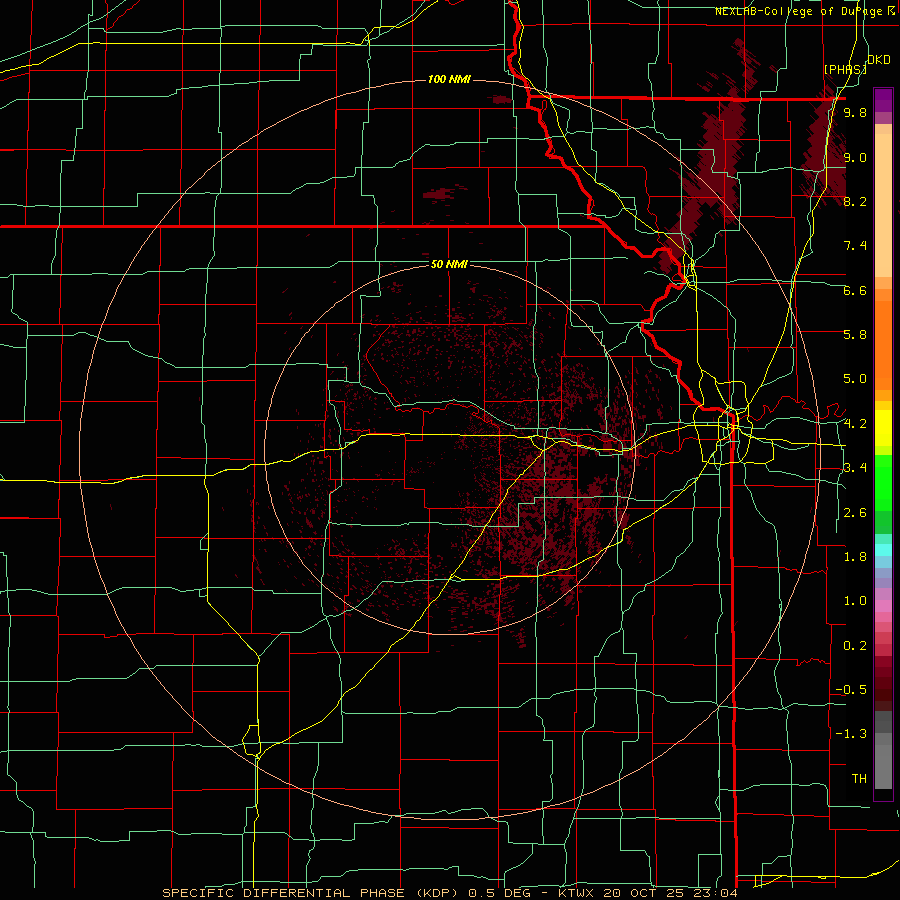Click the TH label on the color scale
Image resolution: width=900 pixels, height=900 pixels.
point(859,779)
